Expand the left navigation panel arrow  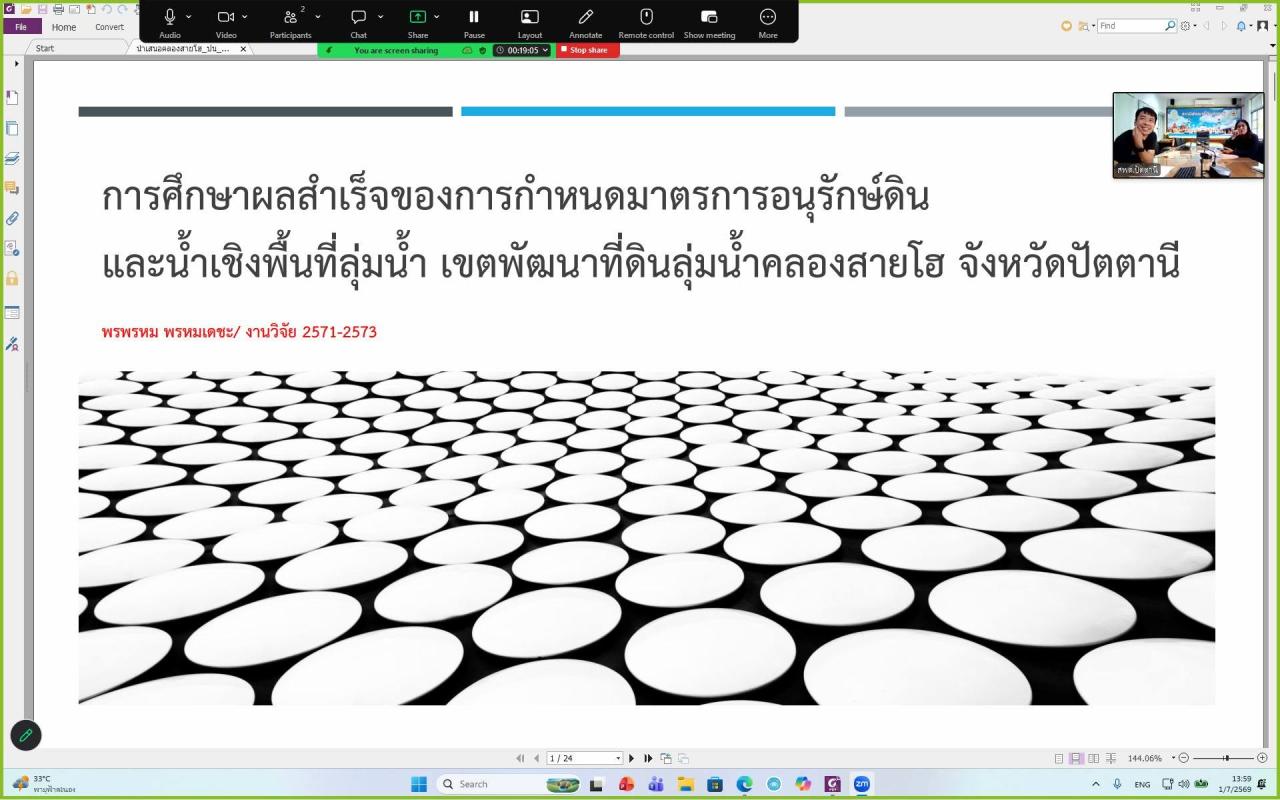(17, 63)
